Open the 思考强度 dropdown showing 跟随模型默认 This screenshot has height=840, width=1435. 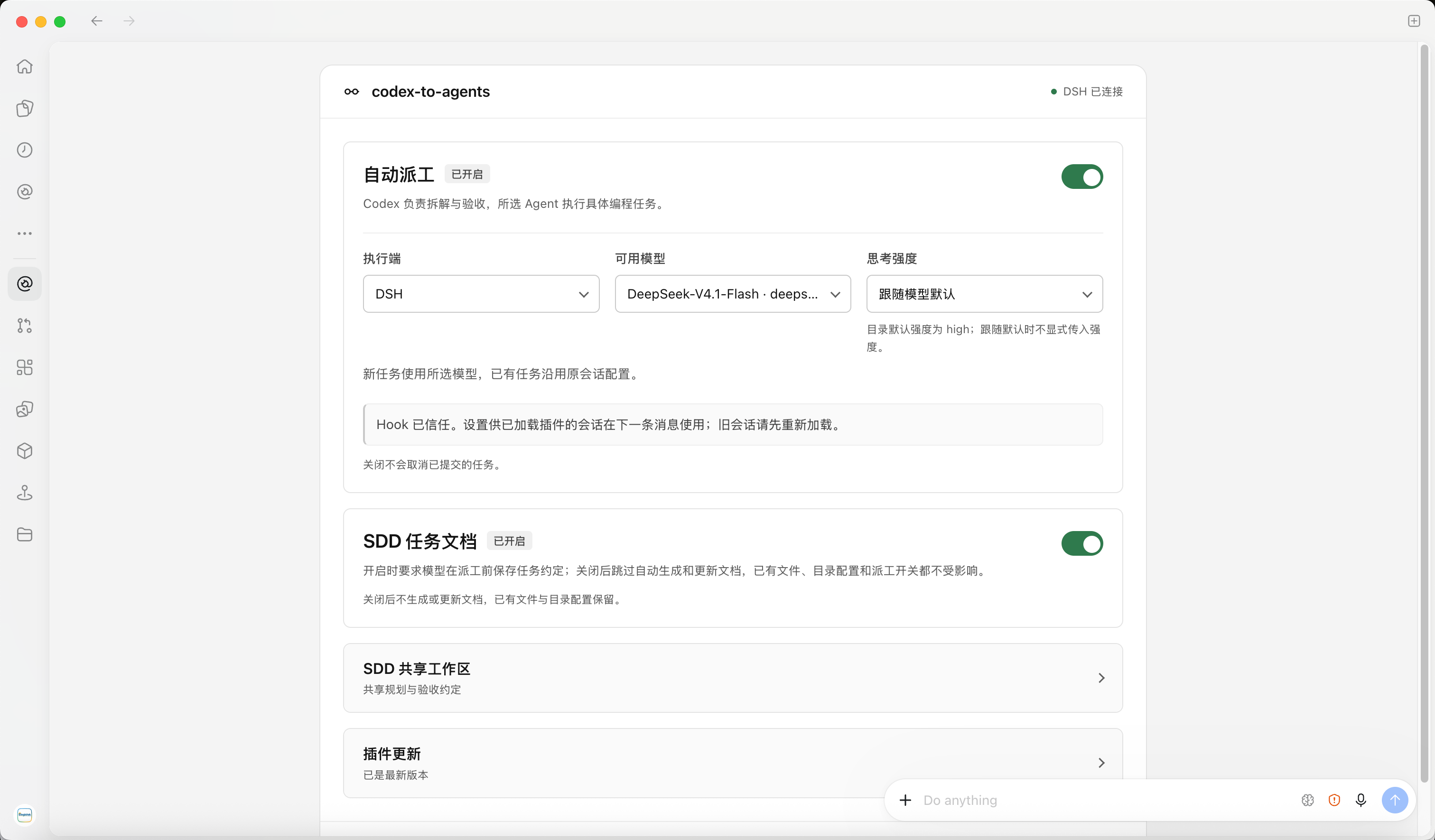(x=985, y=294)
